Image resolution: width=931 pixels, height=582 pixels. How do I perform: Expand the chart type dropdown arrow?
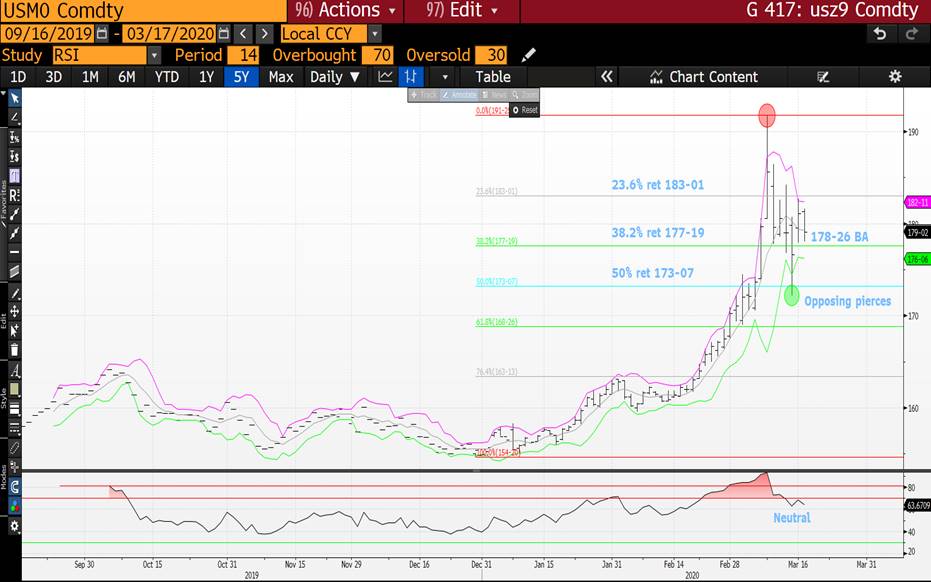444,77
